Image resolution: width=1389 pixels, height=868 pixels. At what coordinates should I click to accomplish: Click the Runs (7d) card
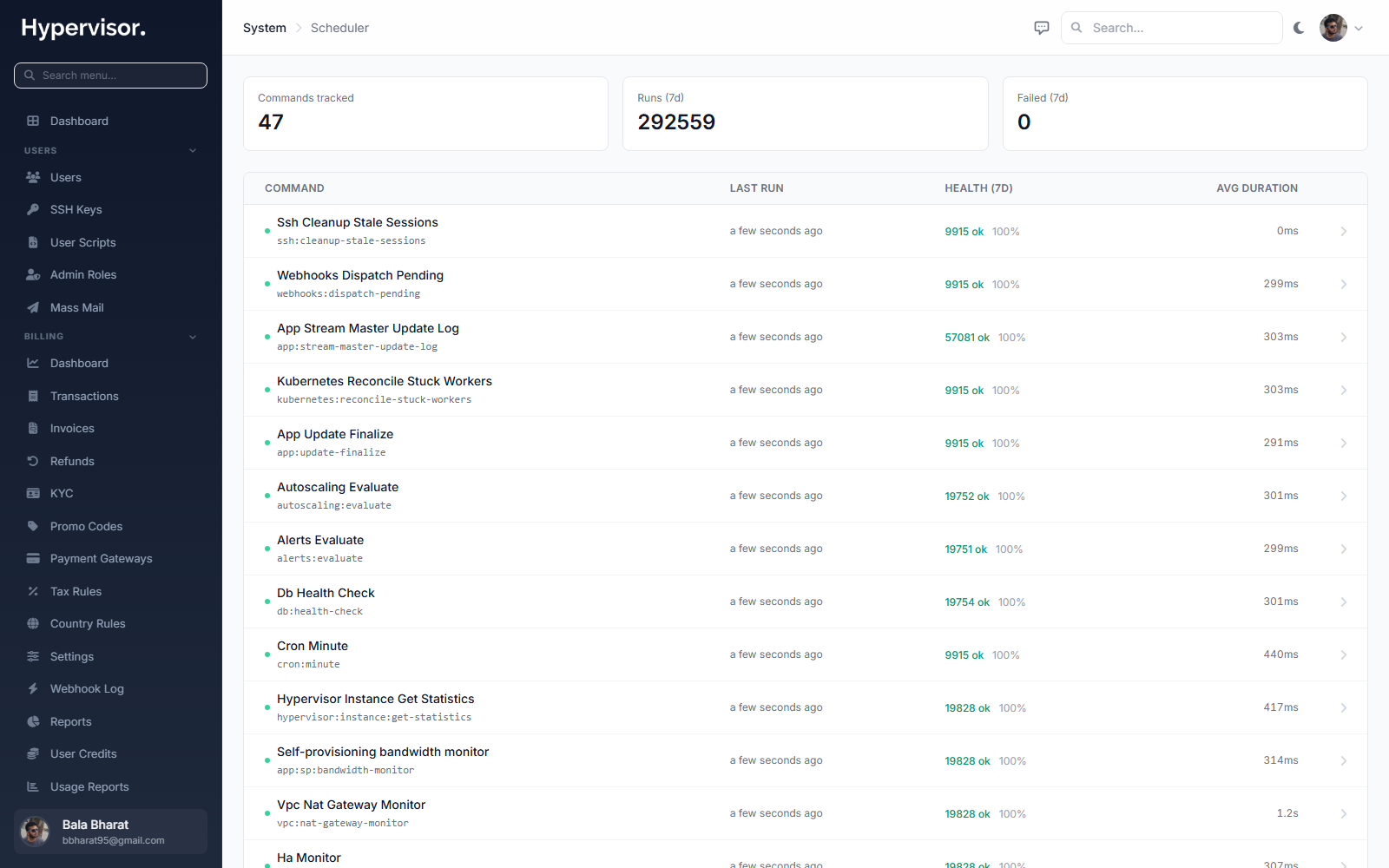[x=806, y=114]
